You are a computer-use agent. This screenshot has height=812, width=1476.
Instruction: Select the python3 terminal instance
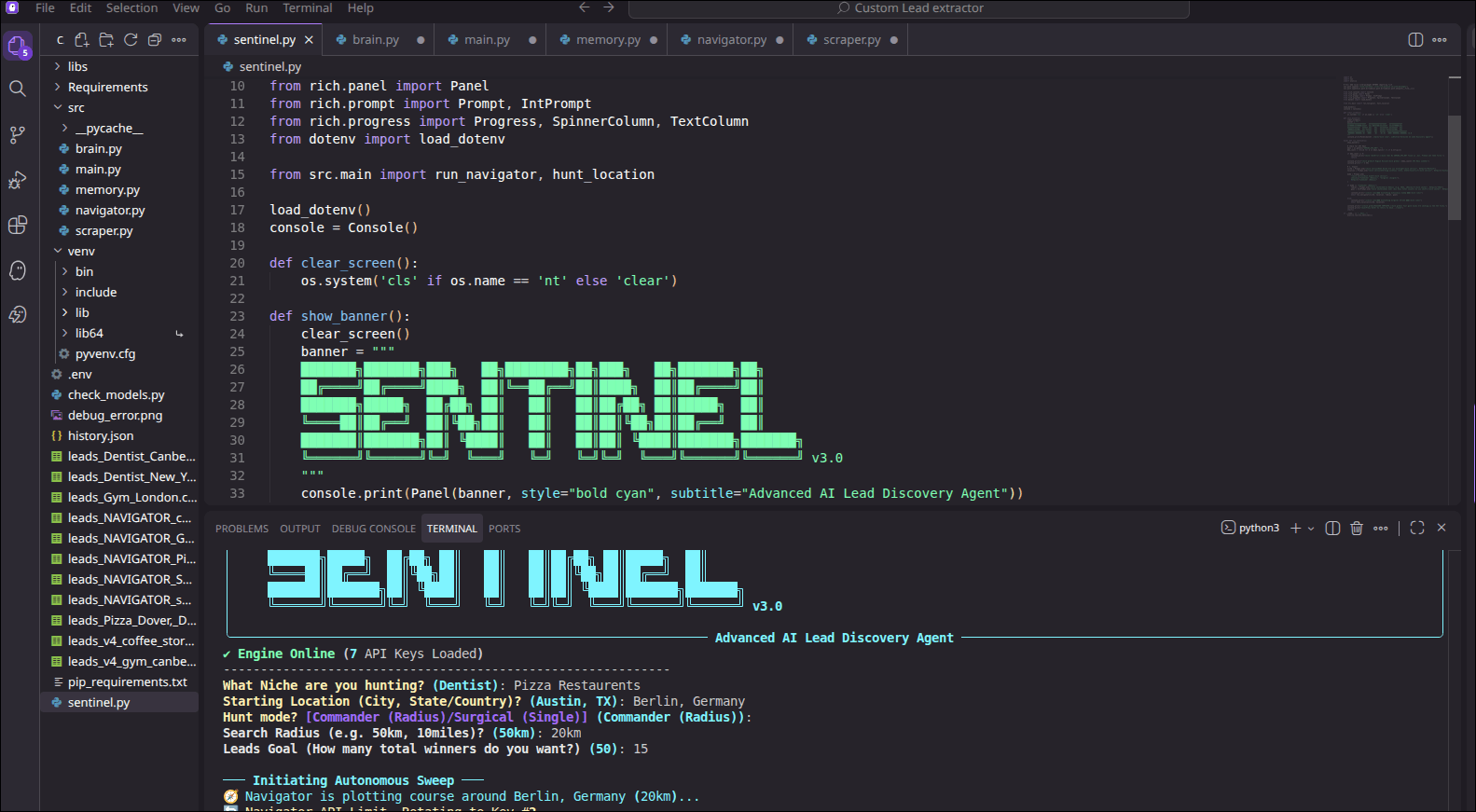tap(1250, 528)
